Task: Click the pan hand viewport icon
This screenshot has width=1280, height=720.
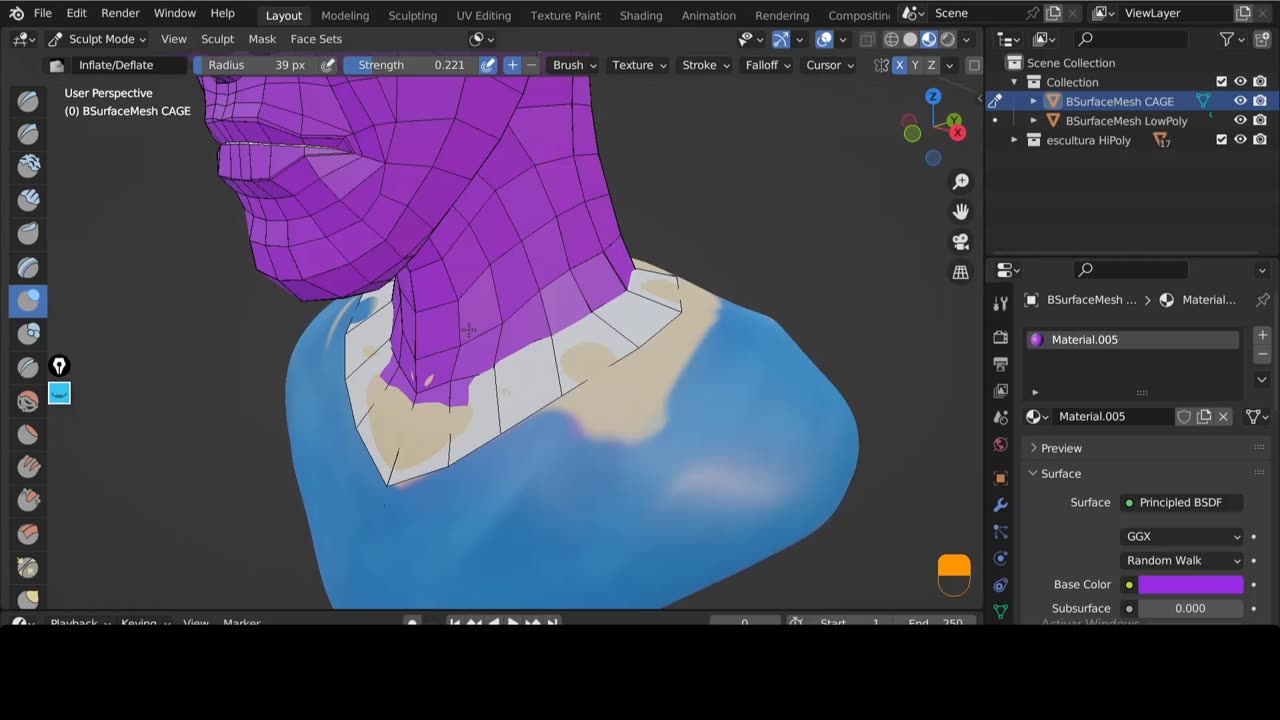Action: pos(960,211)
